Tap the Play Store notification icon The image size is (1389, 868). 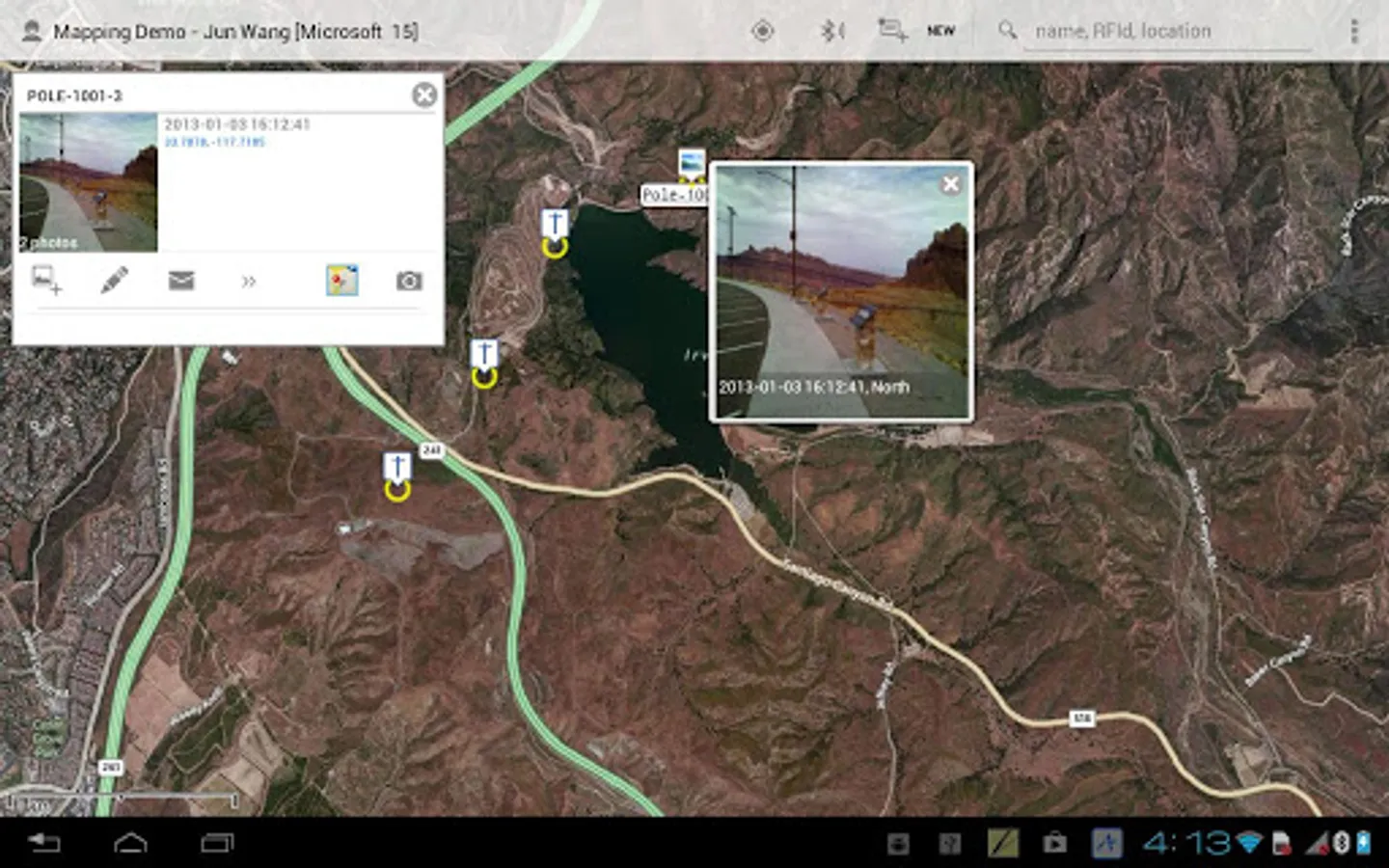pyautogui.click(x=1054, y=843)
